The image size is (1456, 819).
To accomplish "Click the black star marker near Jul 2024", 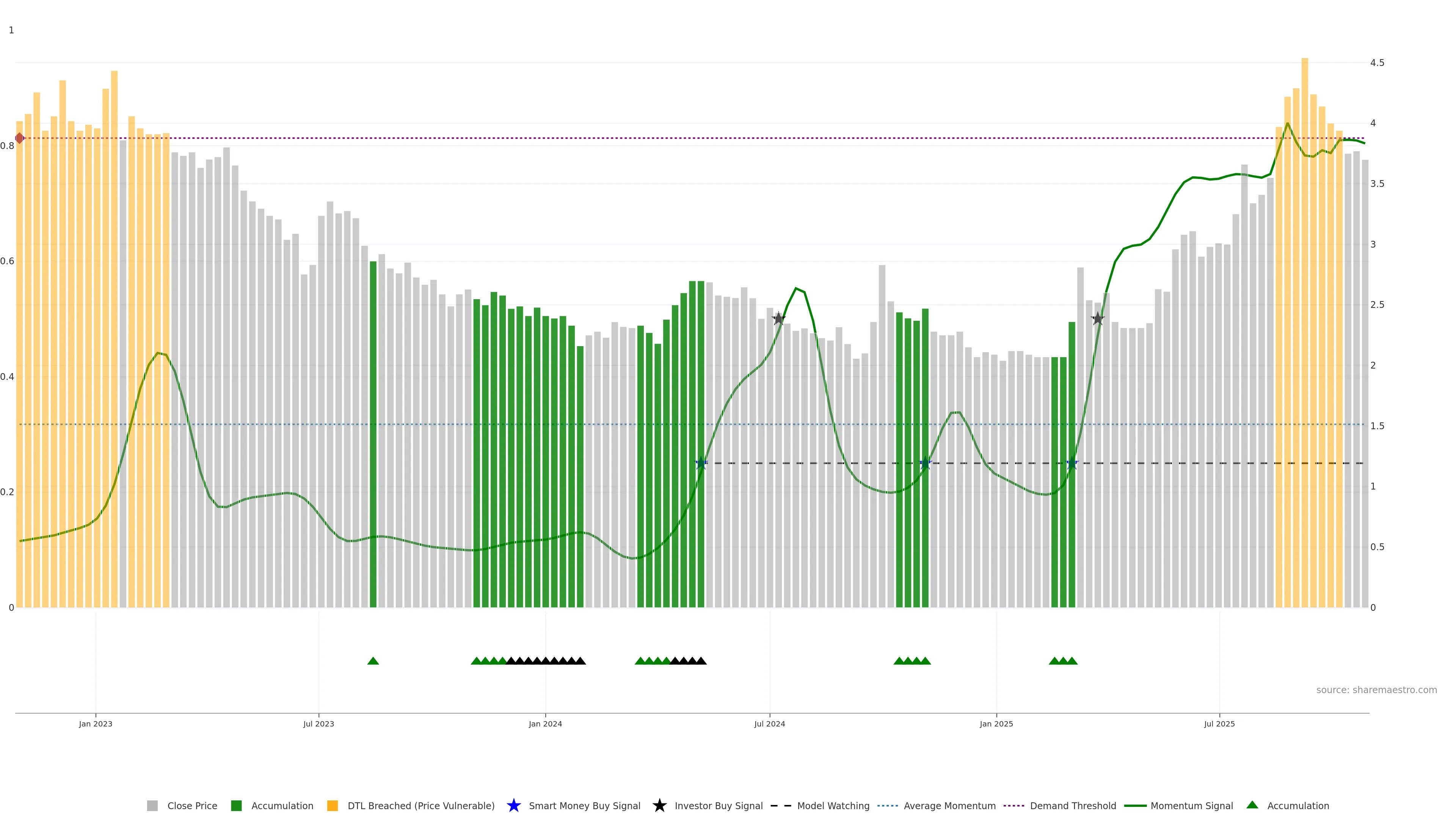I will tap(778, 318).
